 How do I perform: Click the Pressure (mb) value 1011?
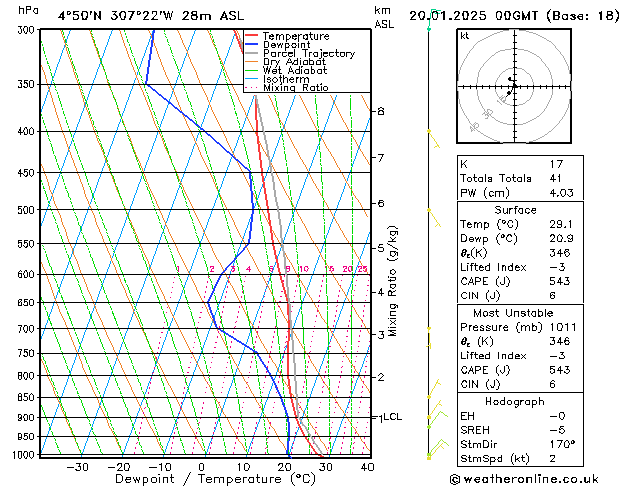click(x=563, y=327)
